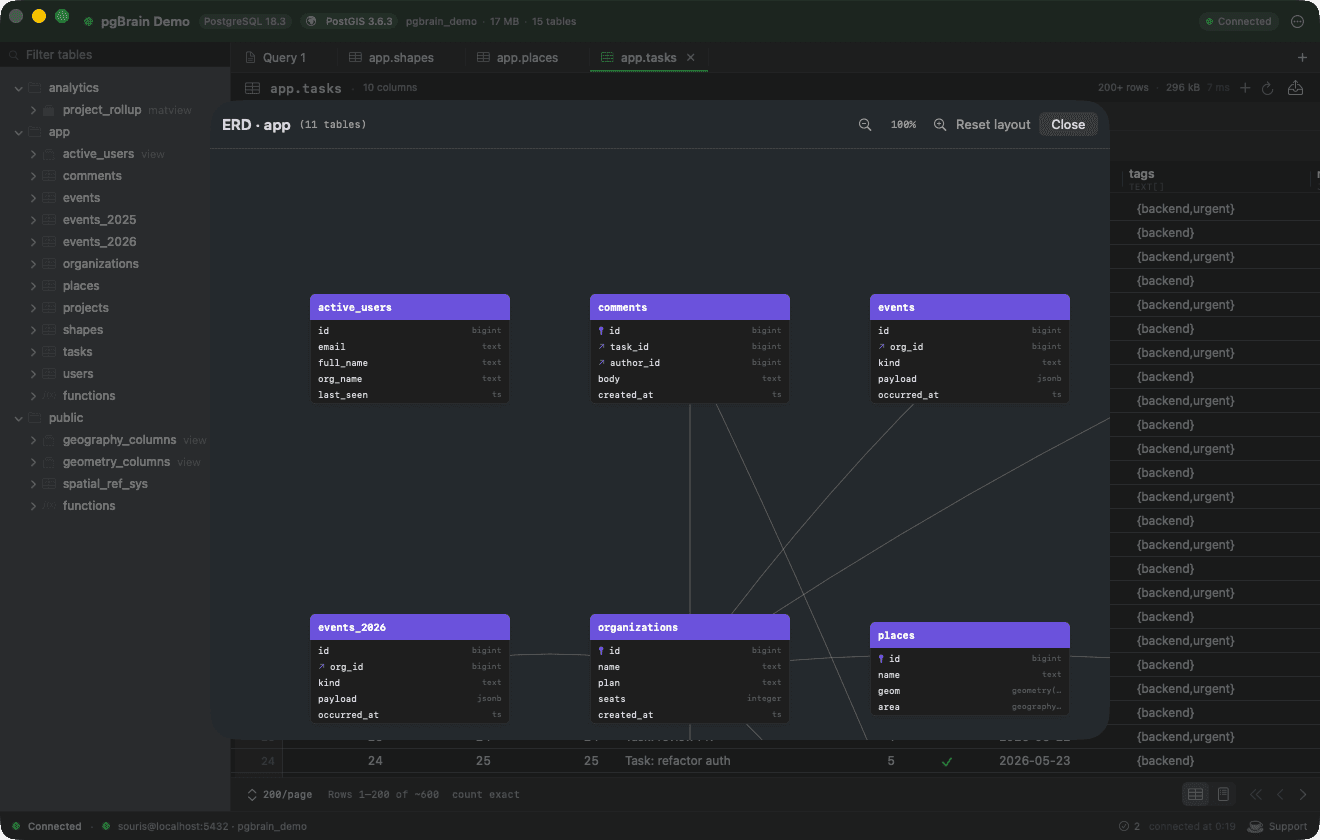
Task: Open the users table in sidebar
Action: (x=78, y=374)
